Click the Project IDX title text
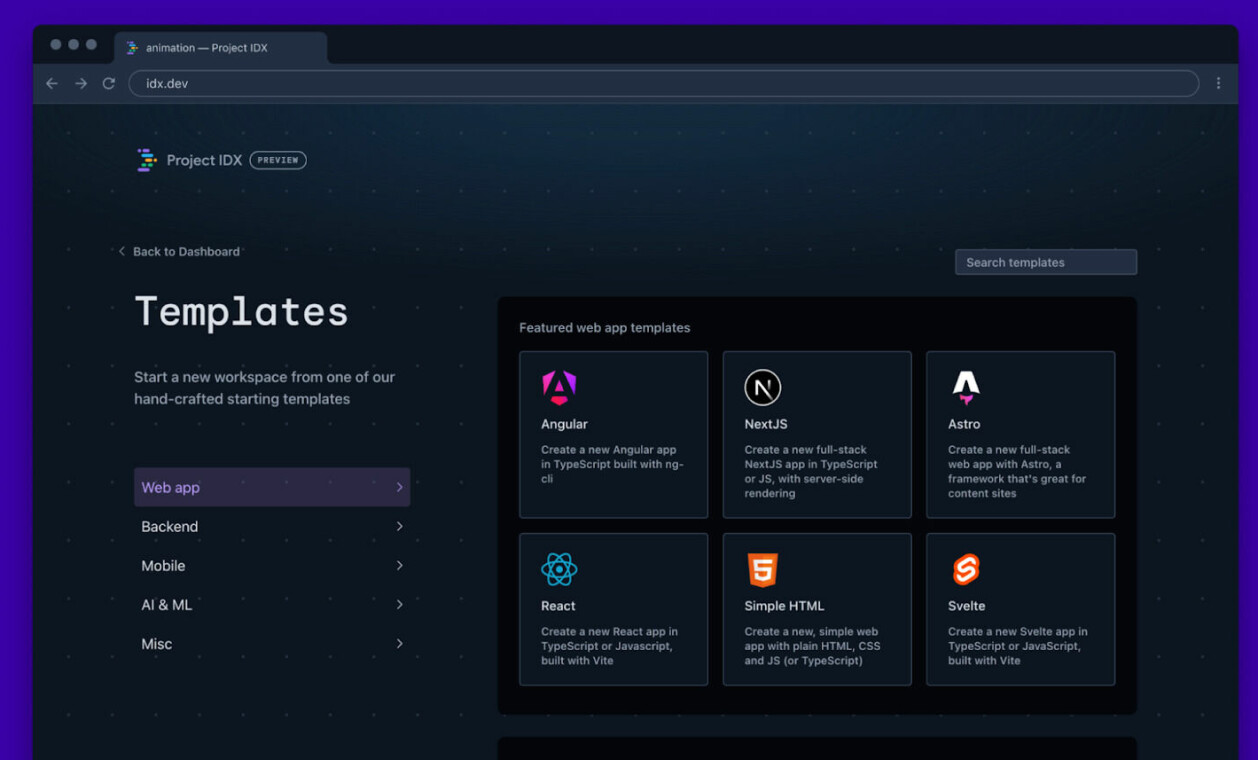 pyautogui.click(x=204, y=160)
